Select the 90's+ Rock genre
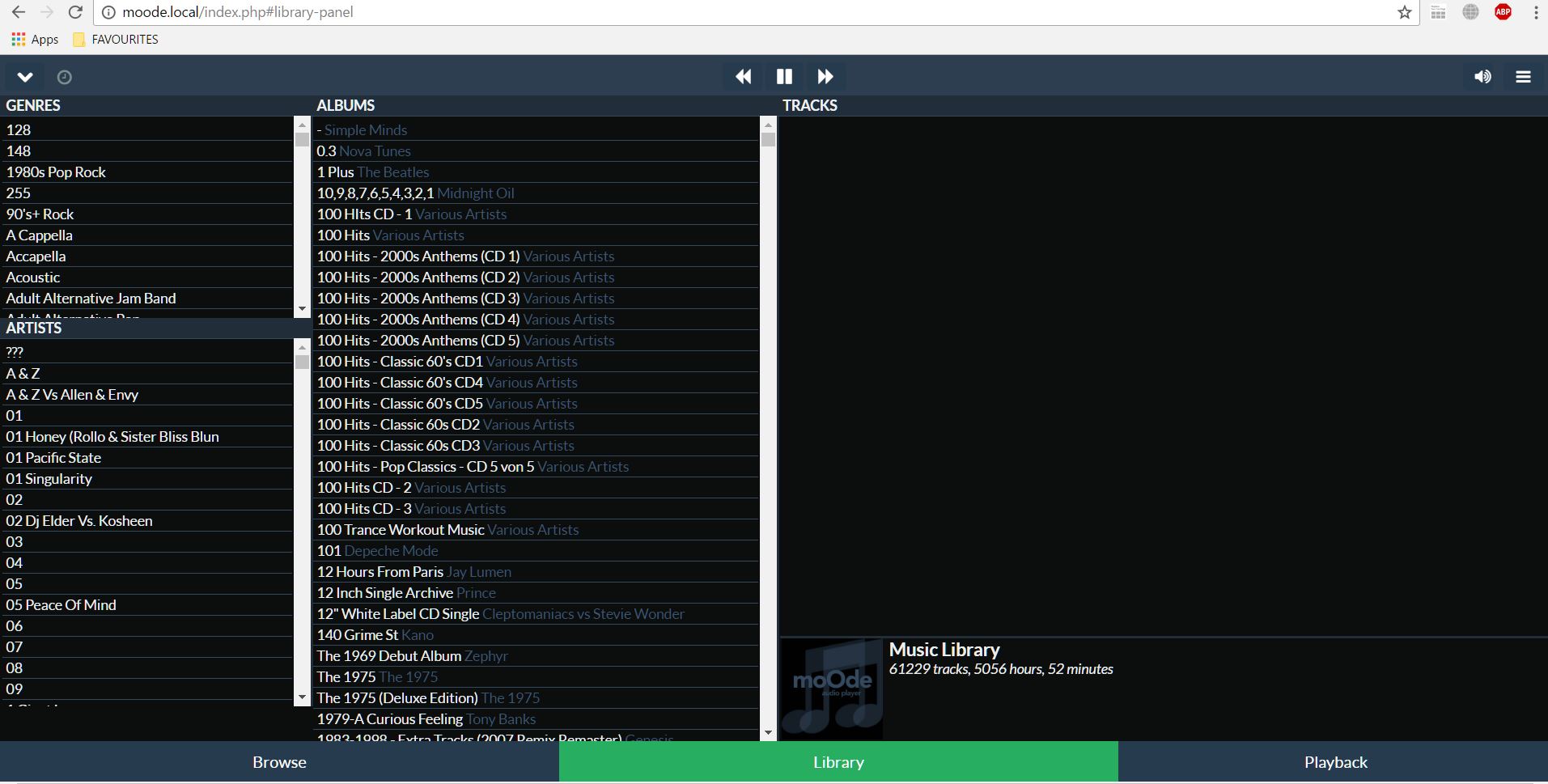The width and height of the screenshot is (1548, 784). pos(147,214)
